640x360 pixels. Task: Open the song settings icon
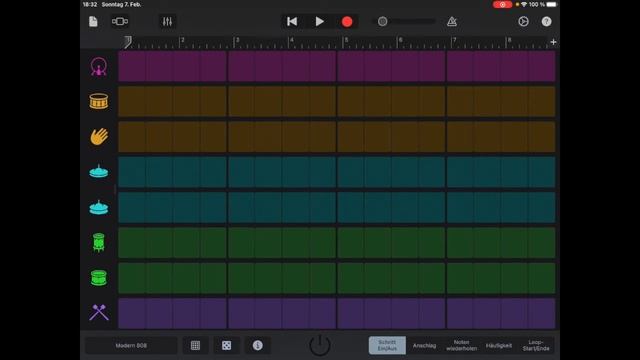pos(523,21)
